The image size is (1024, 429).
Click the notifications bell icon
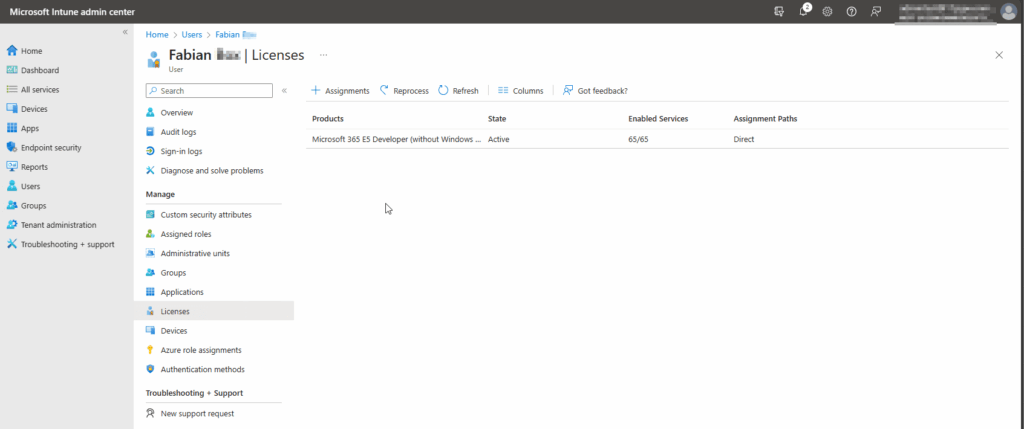coord(803,11)
